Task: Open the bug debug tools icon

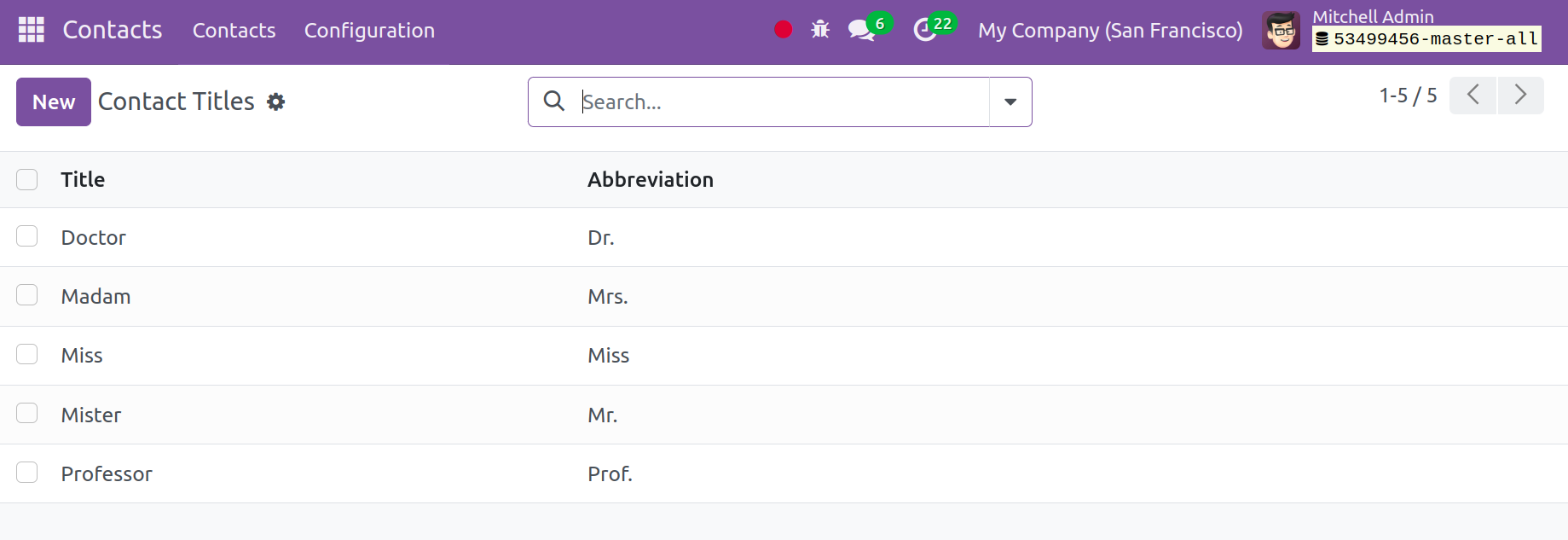Action: tap(820, 30)
